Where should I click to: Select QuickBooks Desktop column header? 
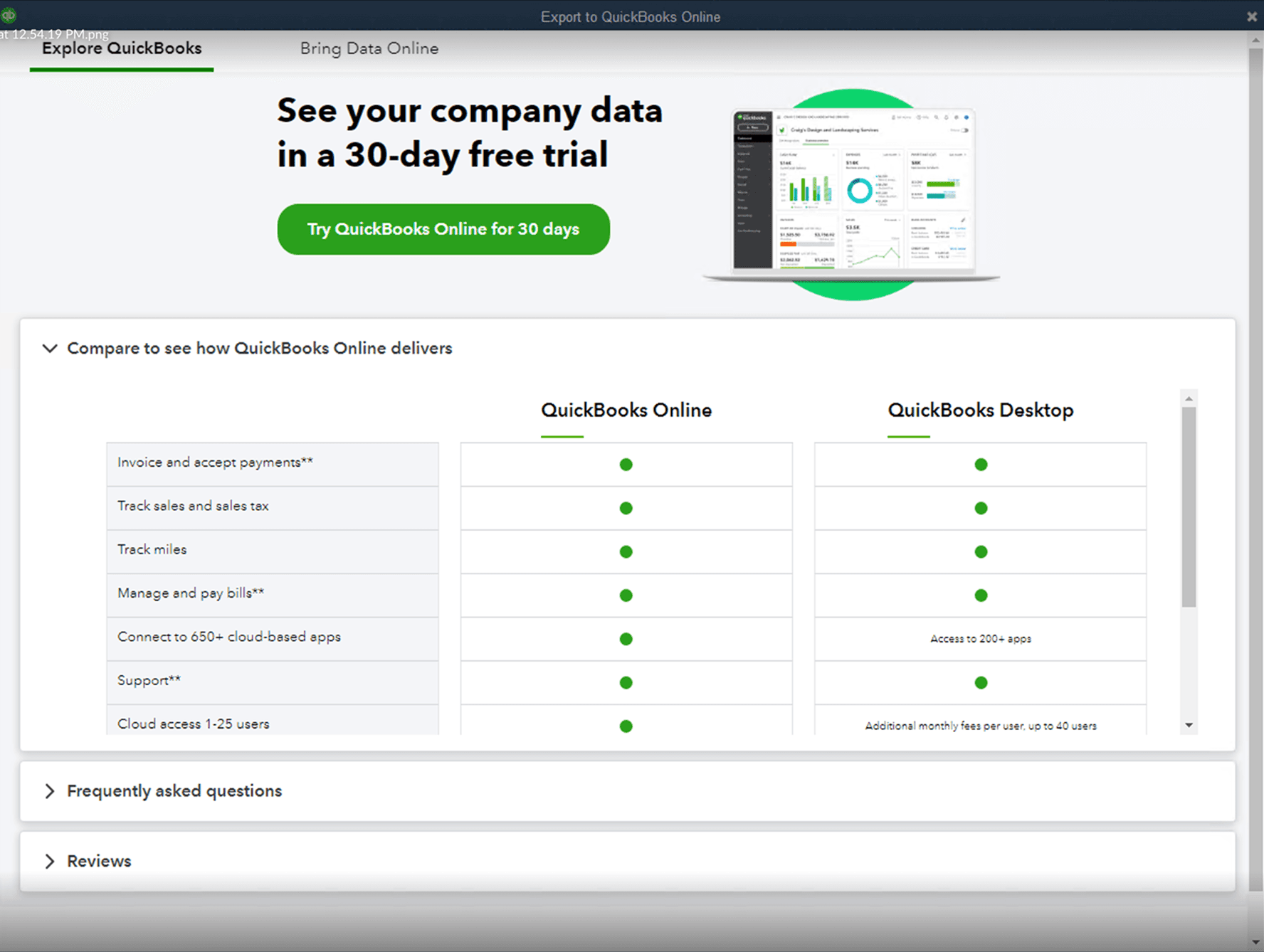click(x=981, y=411)
